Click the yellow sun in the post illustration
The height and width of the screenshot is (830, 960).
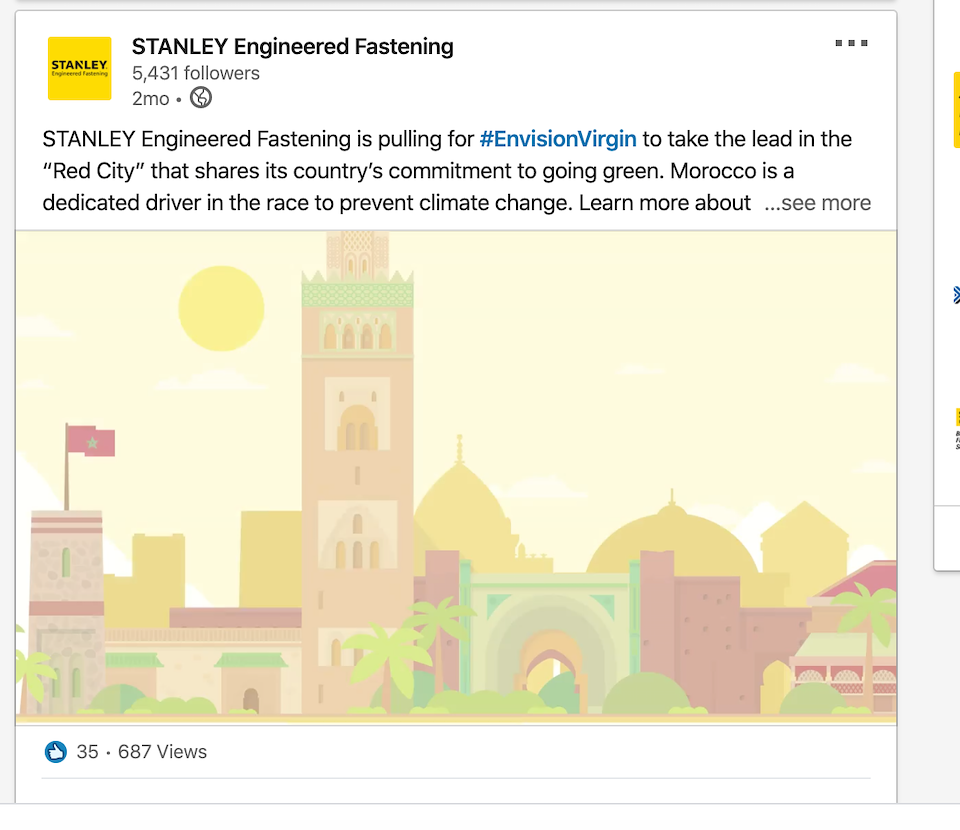[219, 308]
